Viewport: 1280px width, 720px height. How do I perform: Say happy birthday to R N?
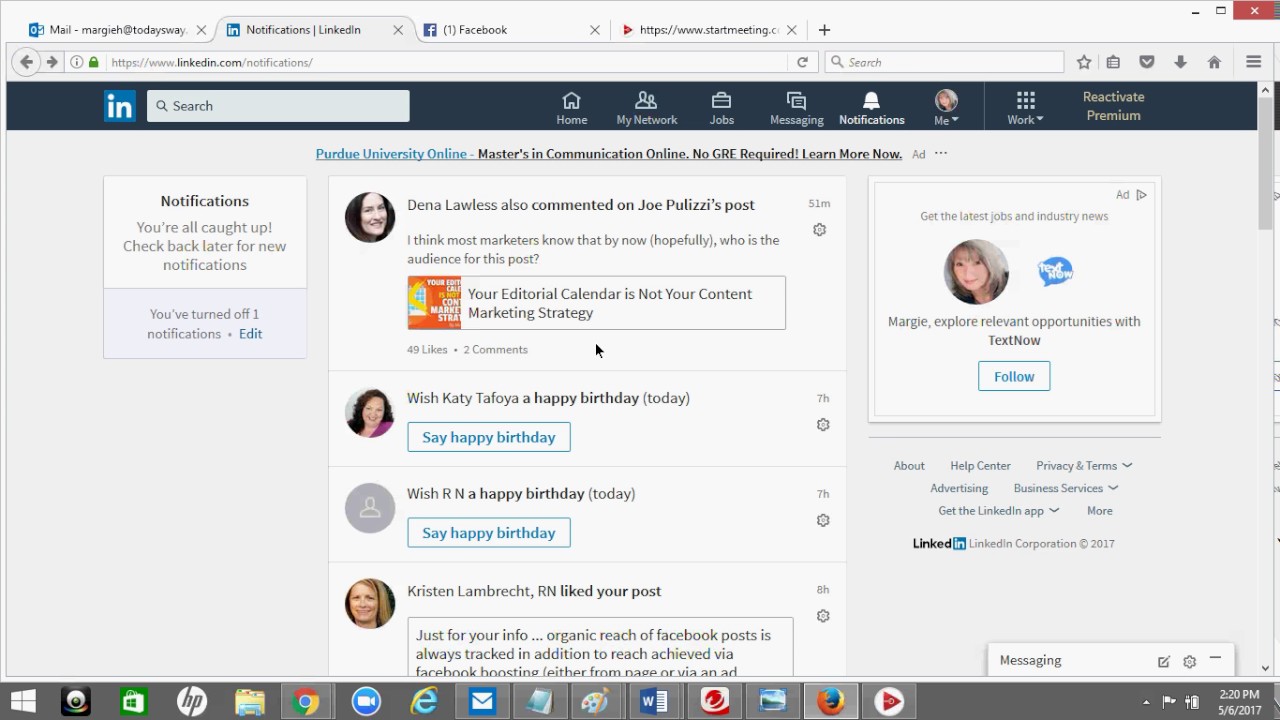(489, 533)
